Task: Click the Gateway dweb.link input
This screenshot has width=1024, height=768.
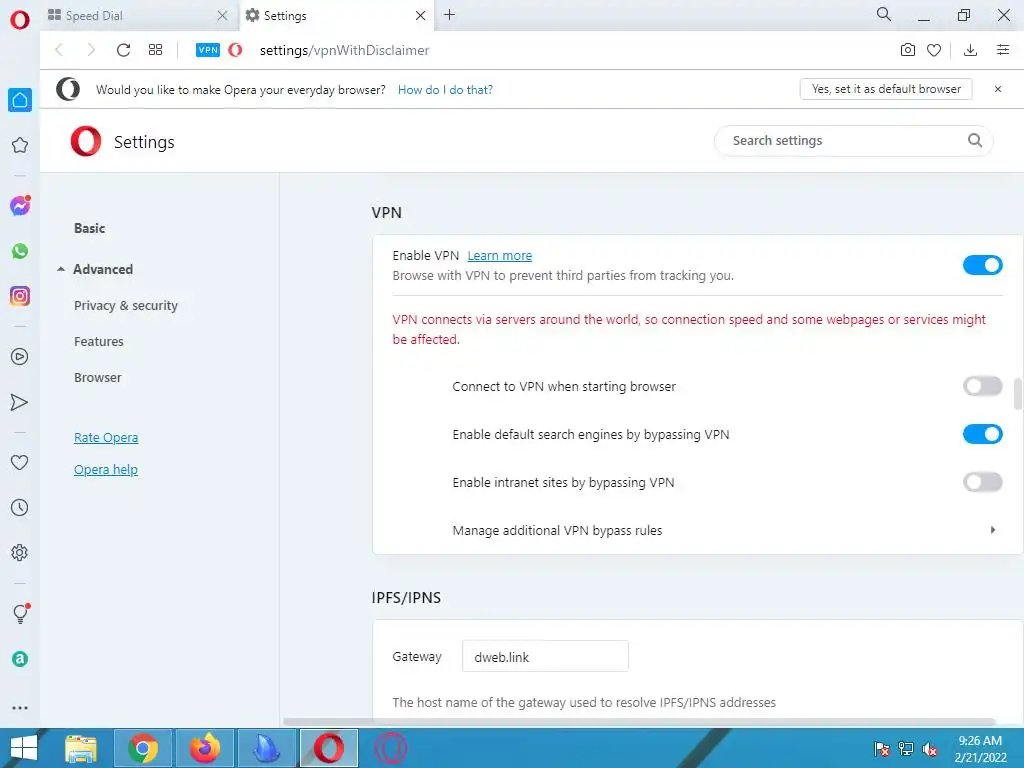Action: coord(545,656)
